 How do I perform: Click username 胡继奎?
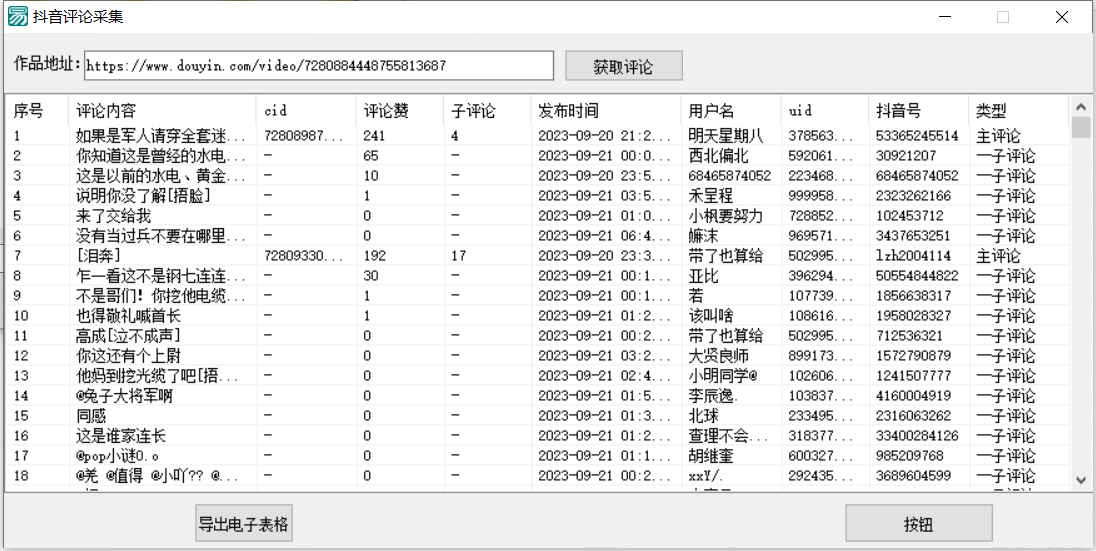[710, 457]
